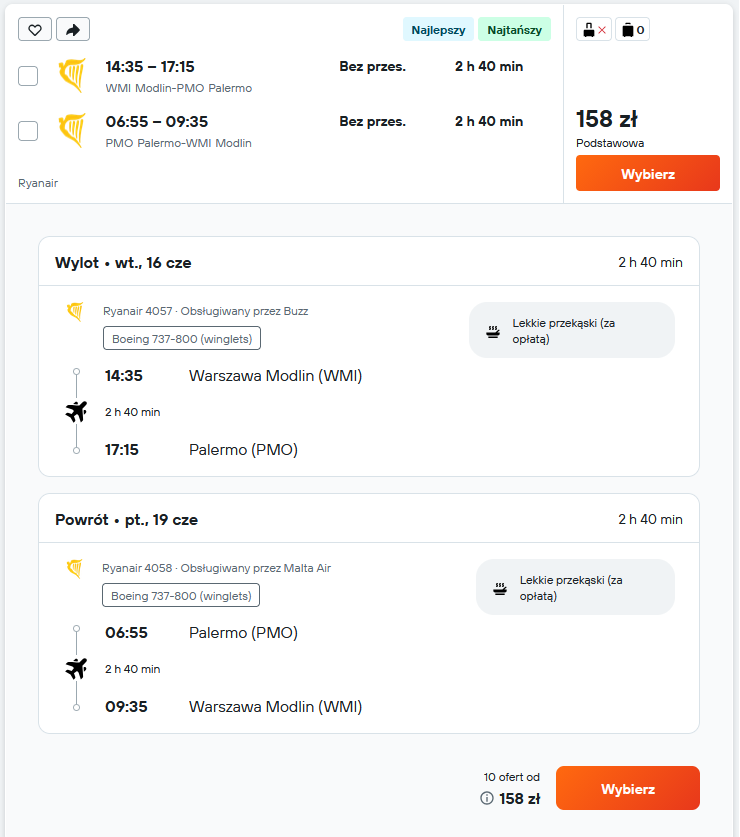This screenshot has width=740, height=837.
Task: Open the WMI Modlin-PMO Palermo route summary
Action: pyautogui.click(x=179, y=88)
